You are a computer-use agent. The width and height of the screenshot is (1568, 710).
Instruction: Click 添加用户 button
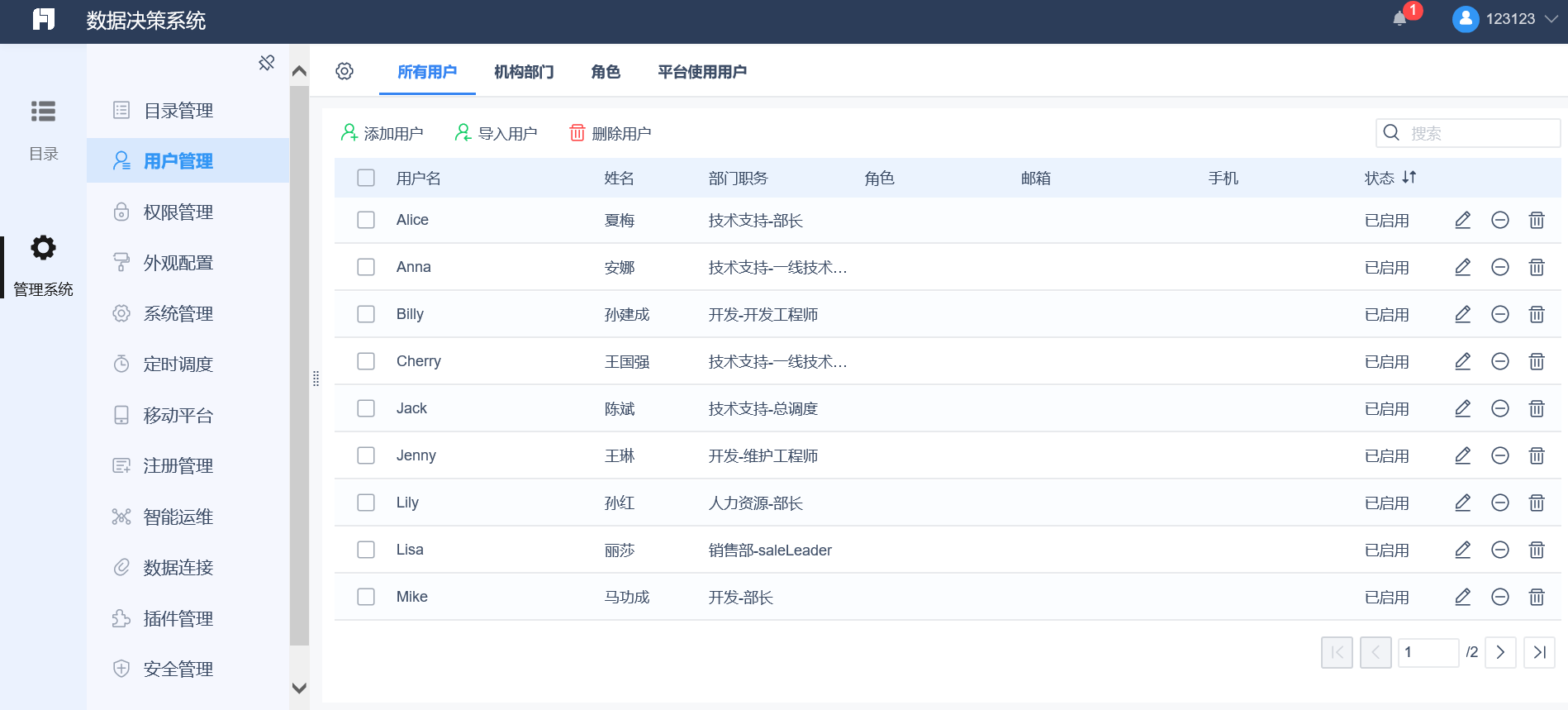click(x=382, y=133)
